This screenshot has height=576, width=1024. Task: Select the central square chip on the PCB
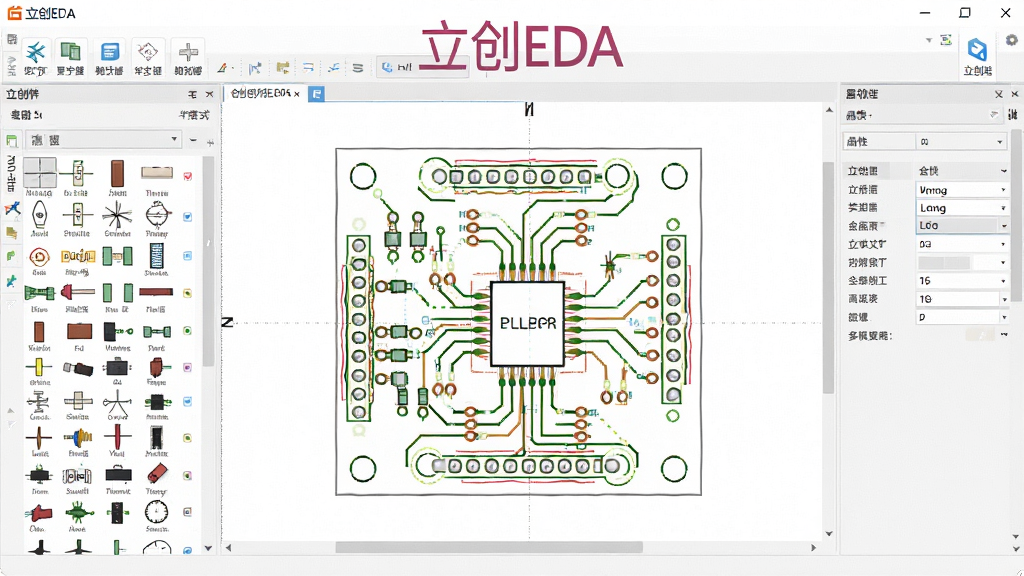[527, 323]
